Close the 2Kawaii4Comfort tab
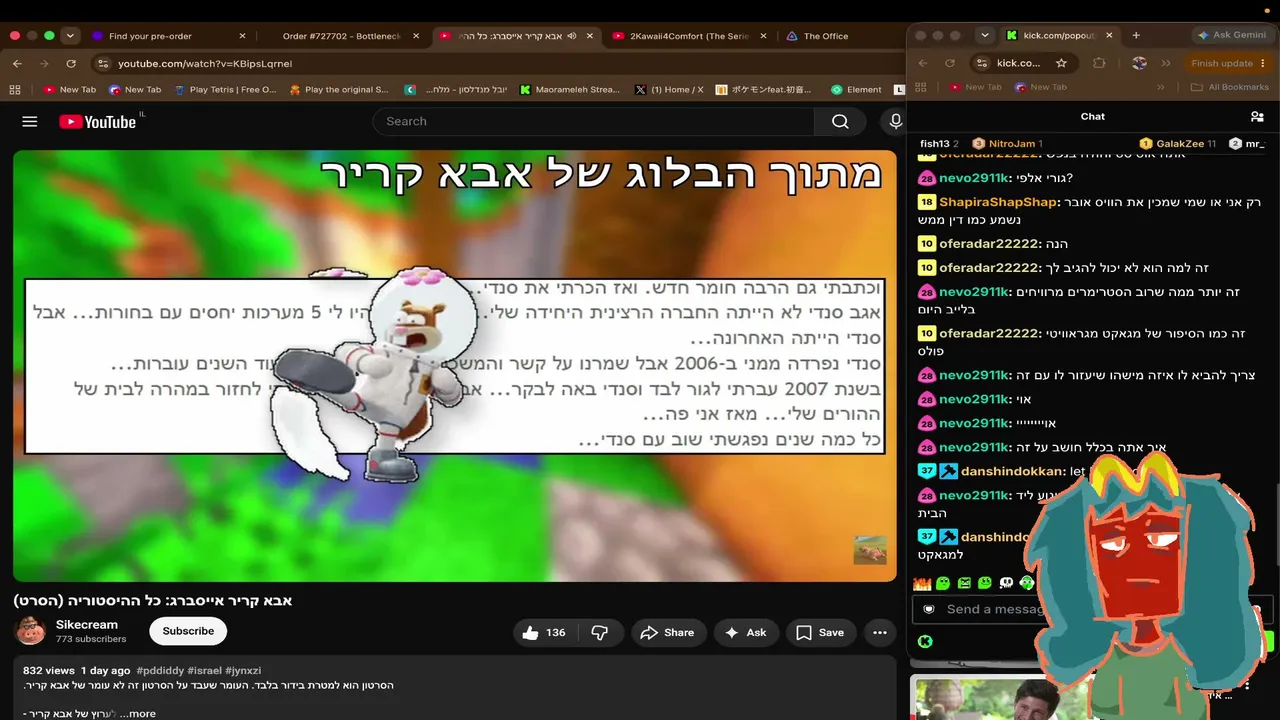This screenshot has height=720, width=1280. point(764,36)
